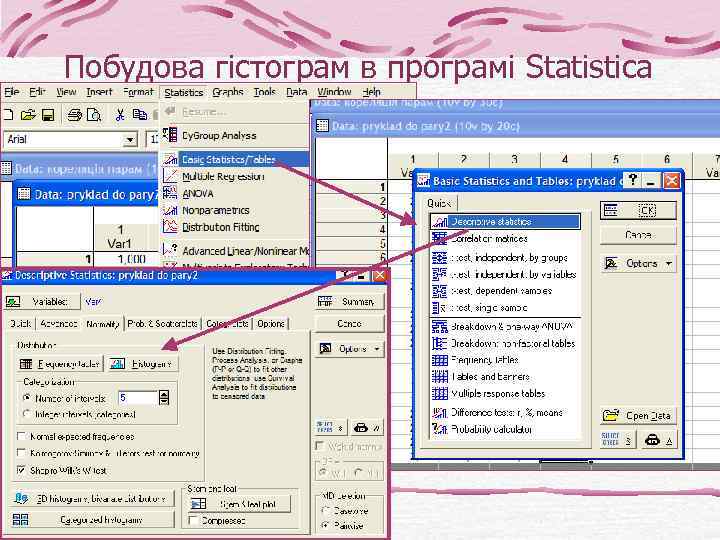Click Select Cases button in Basic Statistics dialog
The image size is (720, 540).
(618, 439)
